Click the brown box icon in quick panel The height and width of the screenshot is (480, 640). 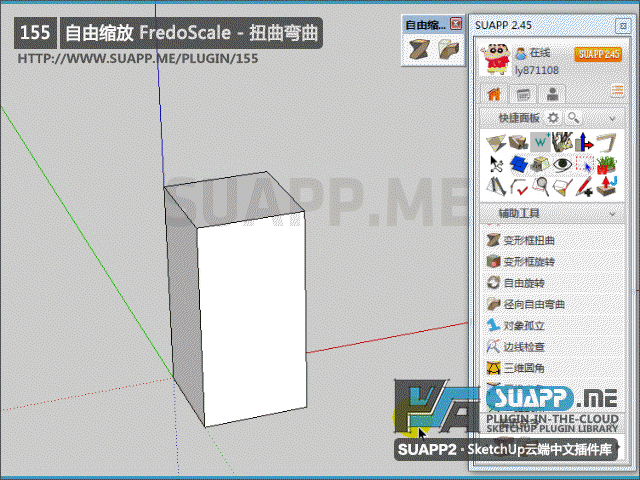[x=518, y=143]
